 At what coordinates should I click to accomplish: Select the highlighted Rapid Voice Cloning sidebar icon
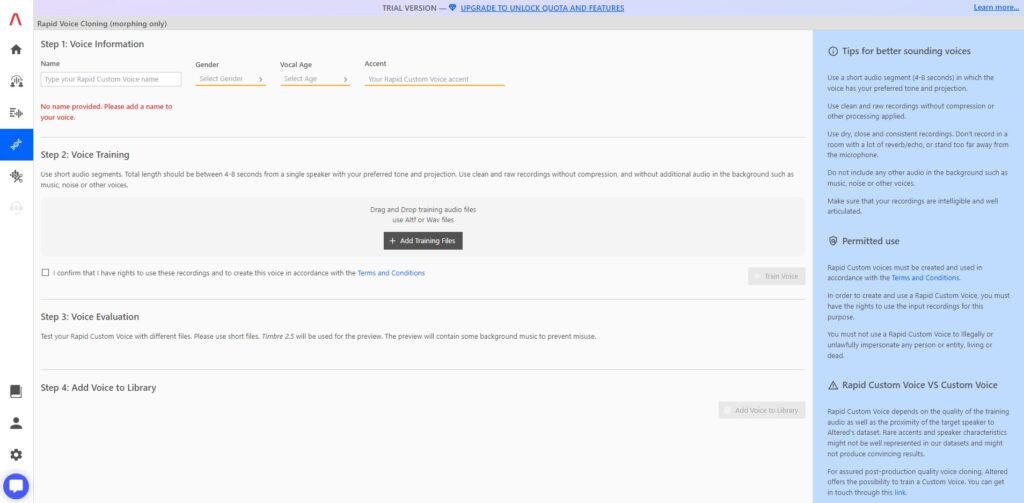click(16, 144)
